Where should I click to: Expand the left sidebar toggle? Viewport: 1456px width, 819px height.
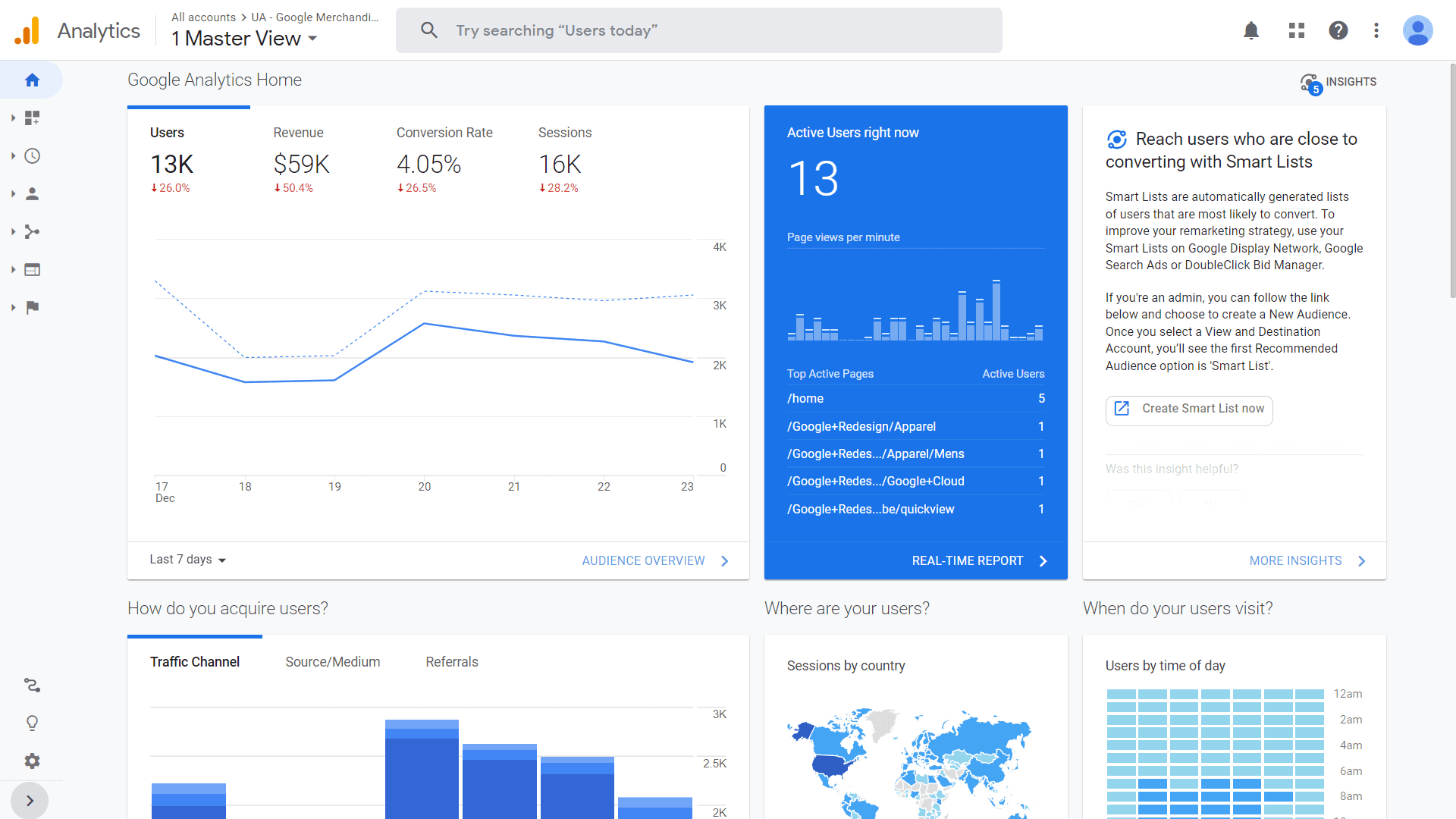click(30, 800)
